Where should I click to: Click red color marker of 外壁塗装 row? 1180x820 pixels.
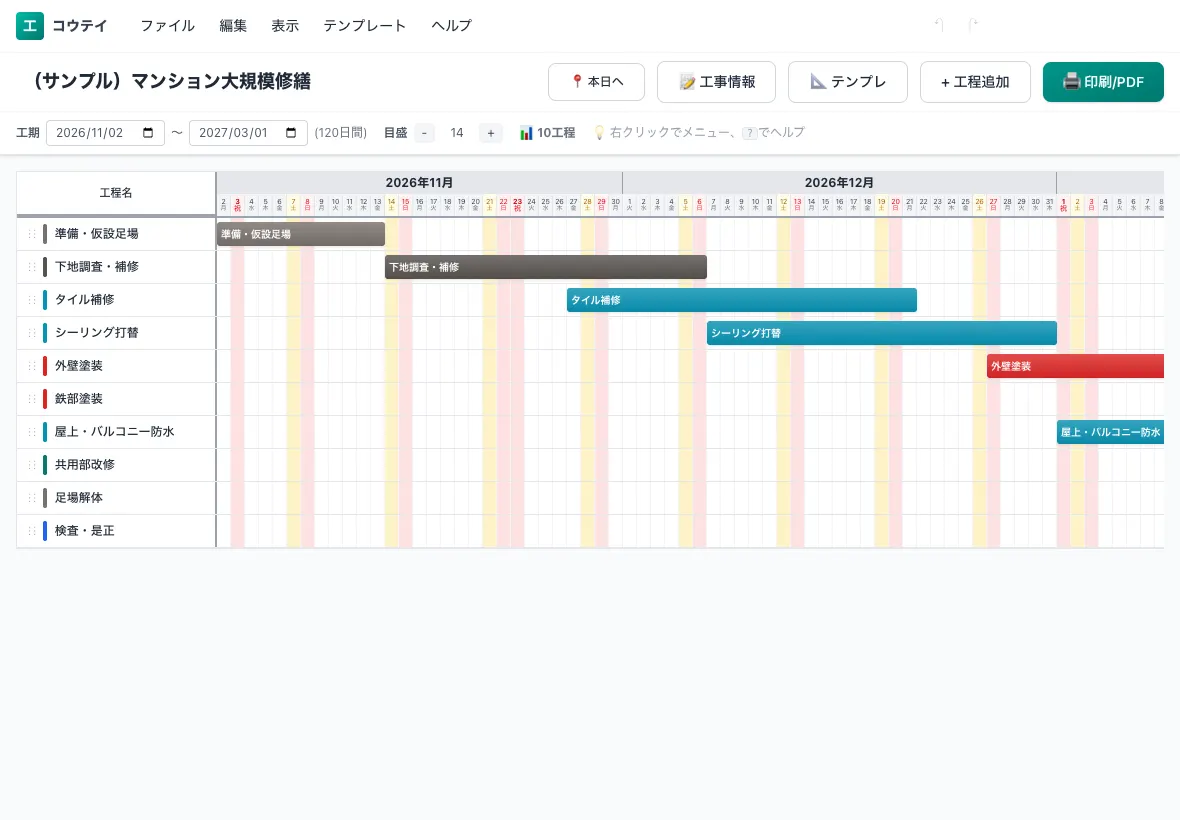pyautogui.click(x=45, y=366)
